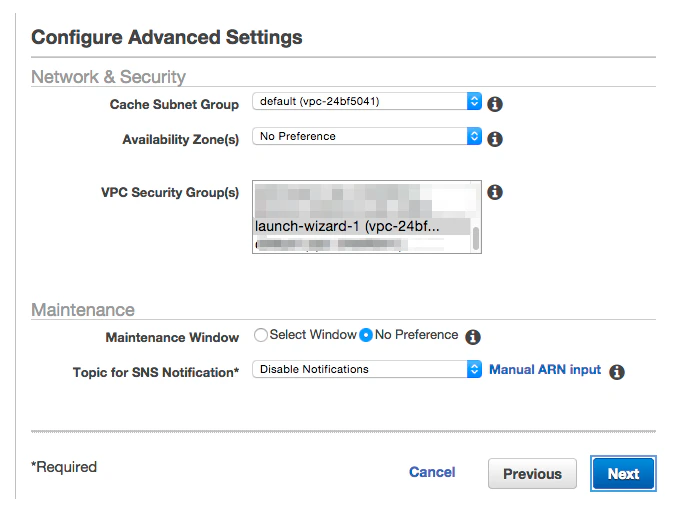Image resolution: width=675 pixels, height=523 pixels.
Task: Click the Cancel link
Action: pos(432,472)
